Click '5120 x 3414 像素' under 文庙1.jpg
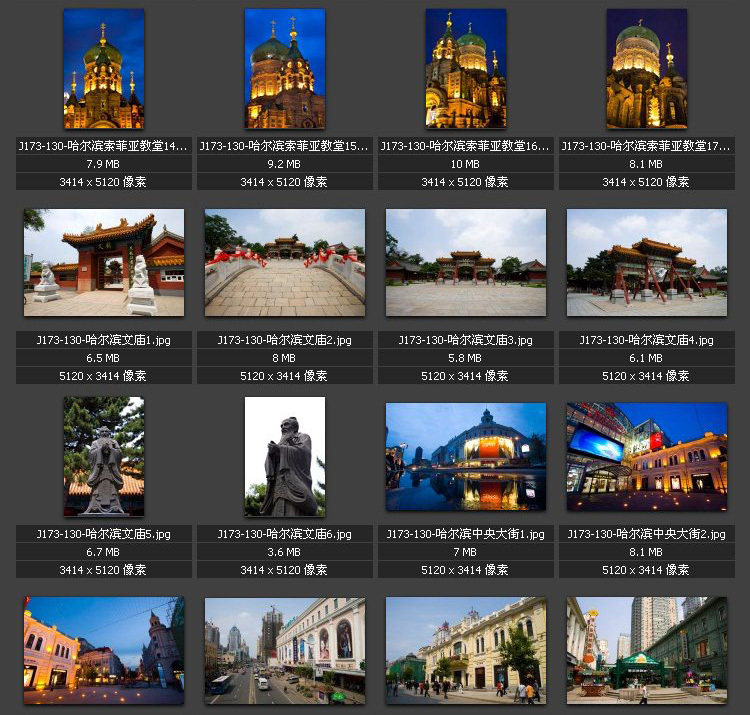The width and height of the screenshot is (750, 715). point(103,376)
